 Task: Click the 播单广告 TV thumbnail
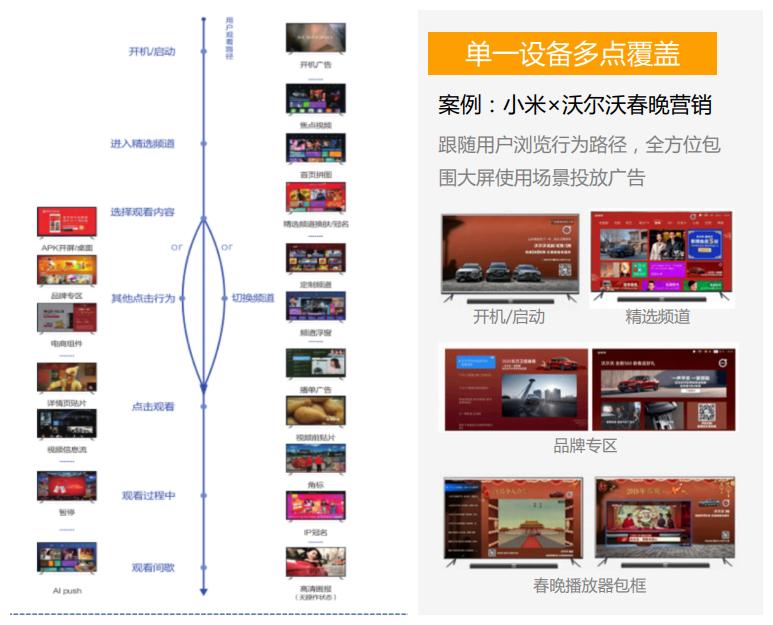(316, 363)
